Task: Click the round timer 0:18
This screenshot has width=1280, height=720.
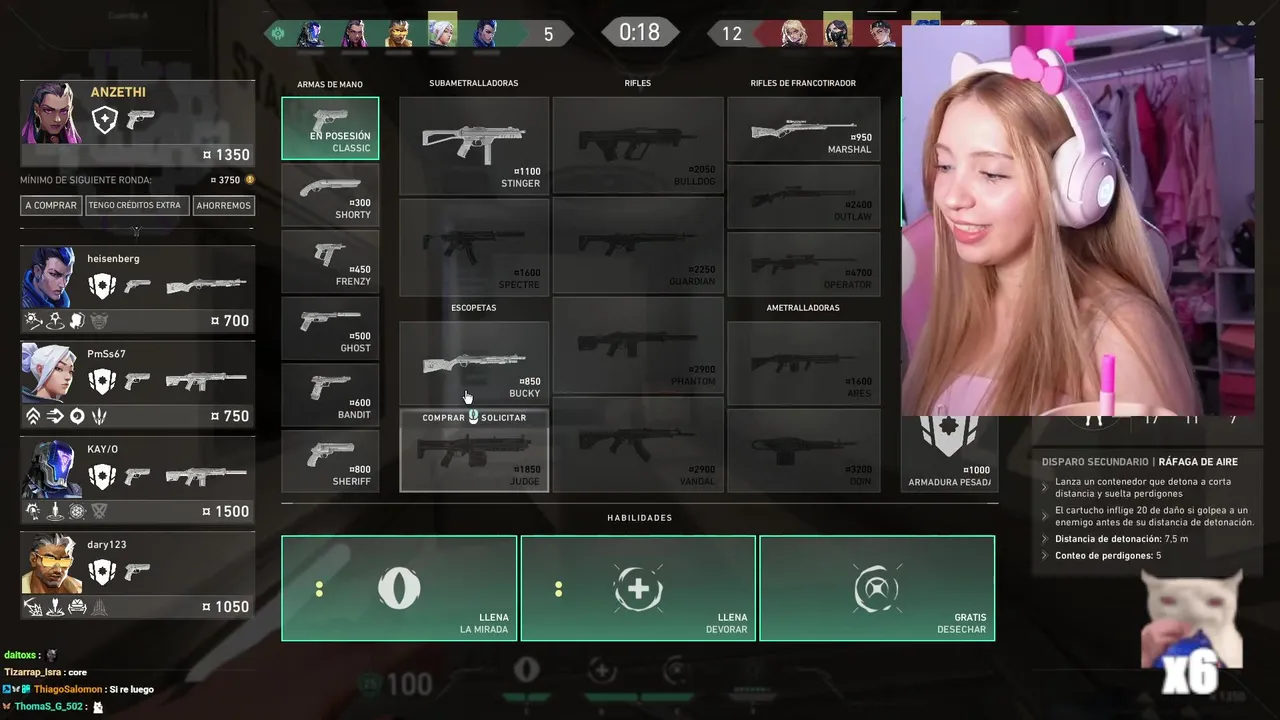Action: tap(639, 32)
